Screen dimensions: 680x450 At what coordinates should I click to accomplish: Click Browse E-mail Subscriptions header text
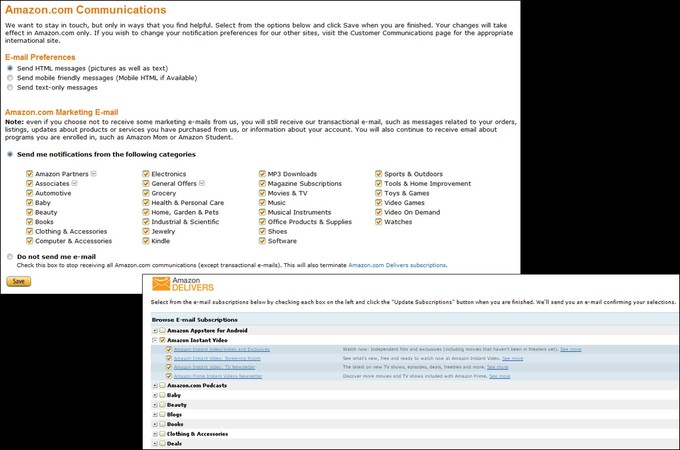point(195,320)
